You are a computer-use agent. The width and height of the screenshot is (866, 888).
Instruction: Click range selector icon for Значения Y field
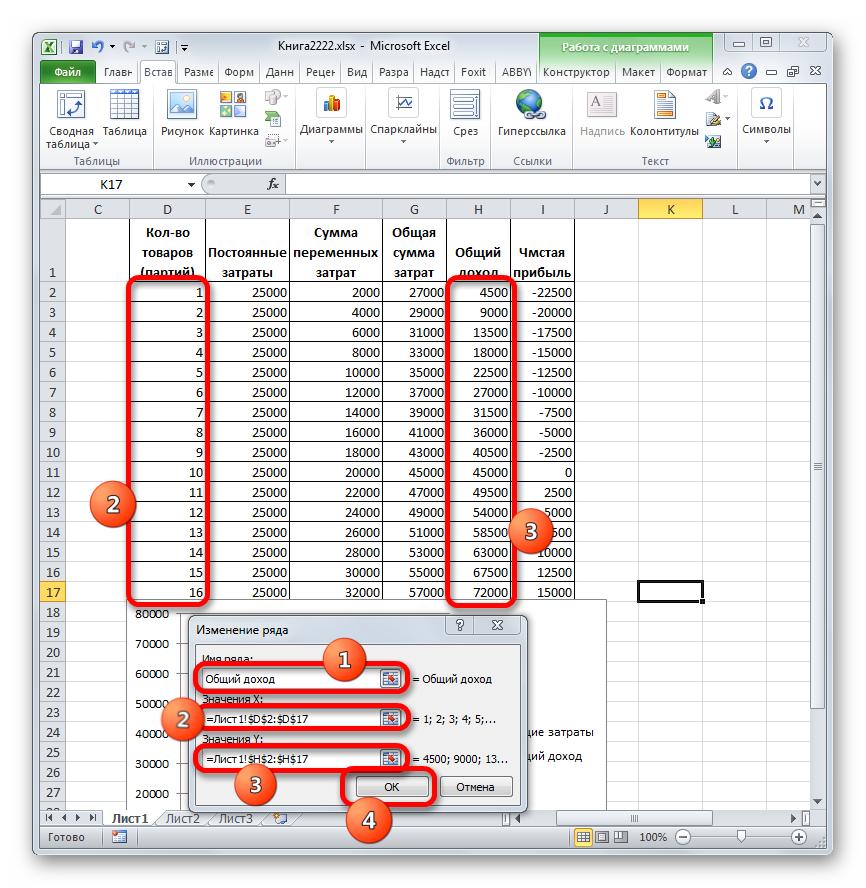pos(390,759)
